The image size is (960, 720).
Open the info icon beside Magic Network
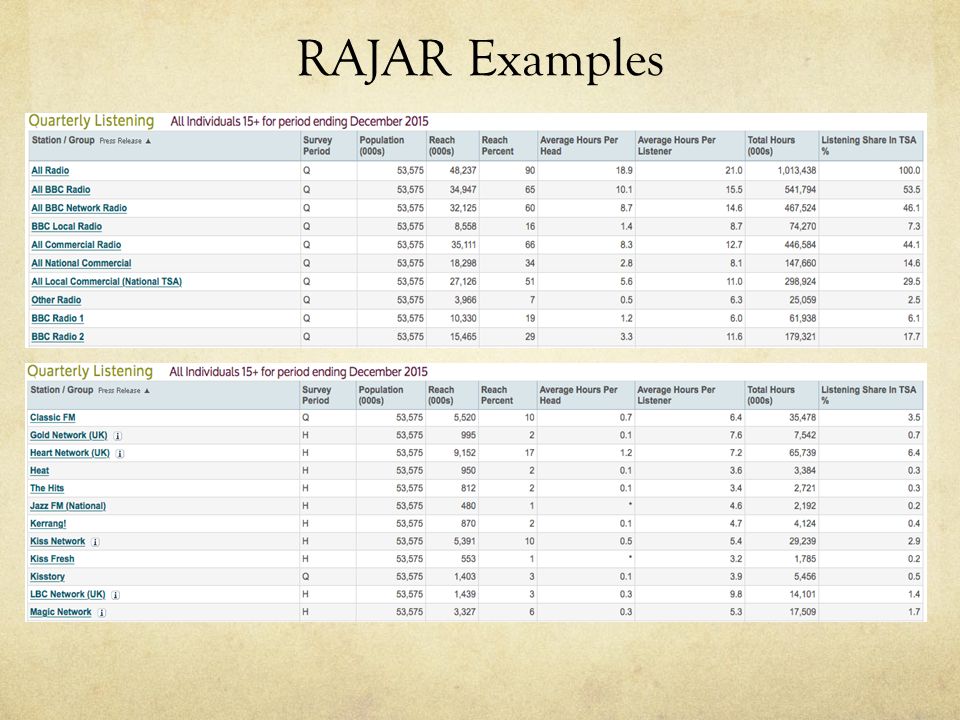[102, 613]
